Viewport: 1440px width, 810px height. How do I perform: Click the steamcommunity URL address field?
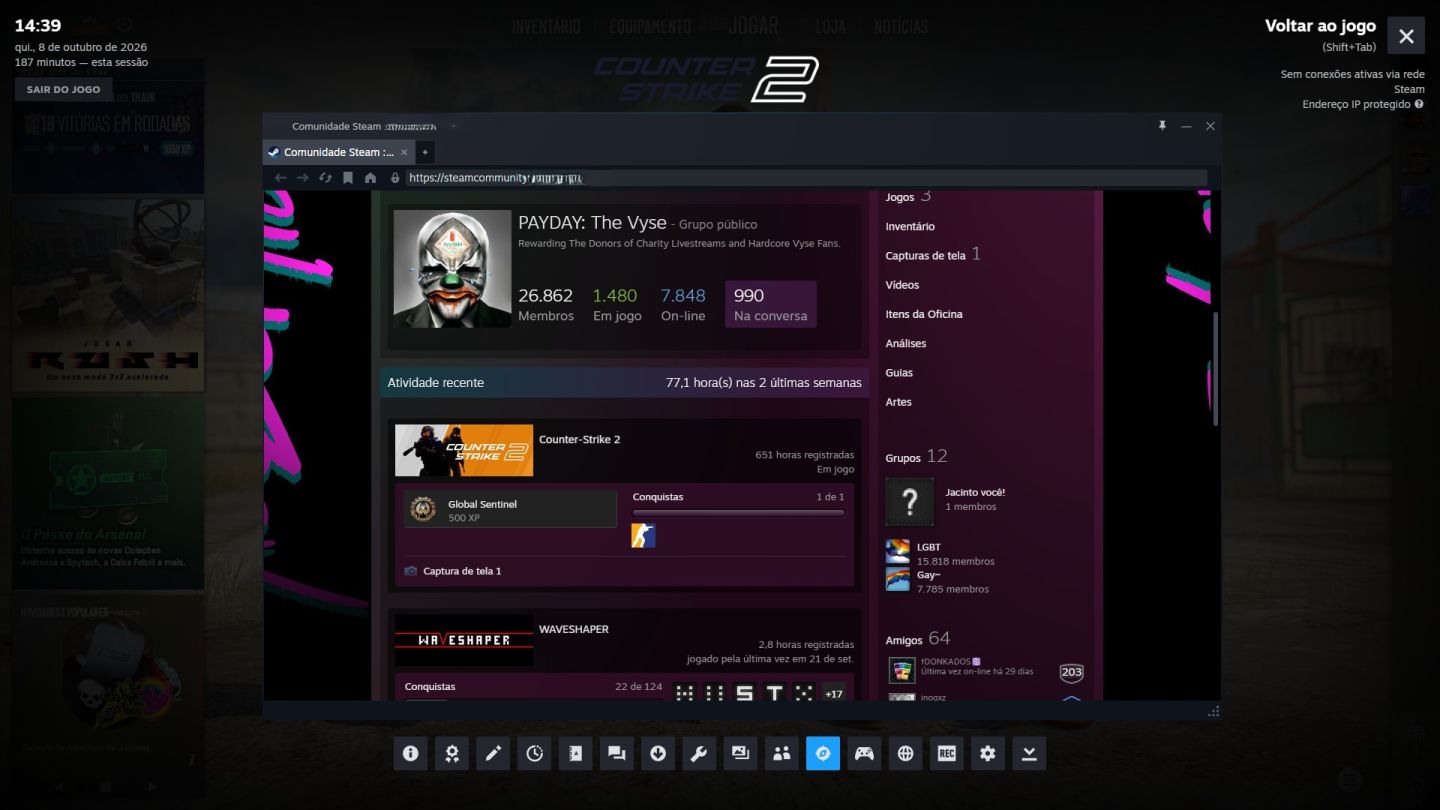tap(805, 178)
